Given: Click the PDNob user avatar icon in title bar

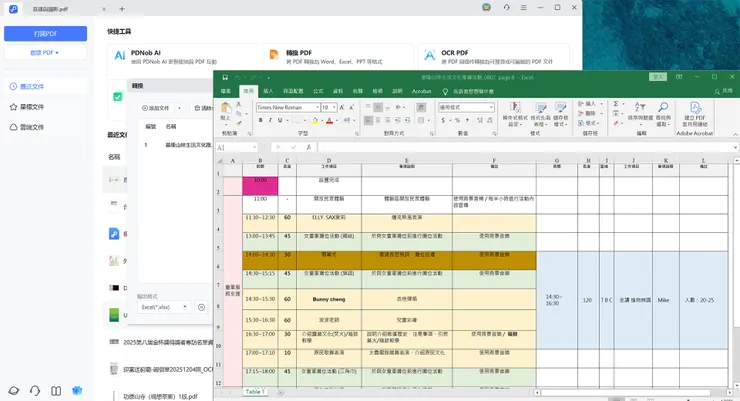Looking at the screenshot, I should click(487, 8).
